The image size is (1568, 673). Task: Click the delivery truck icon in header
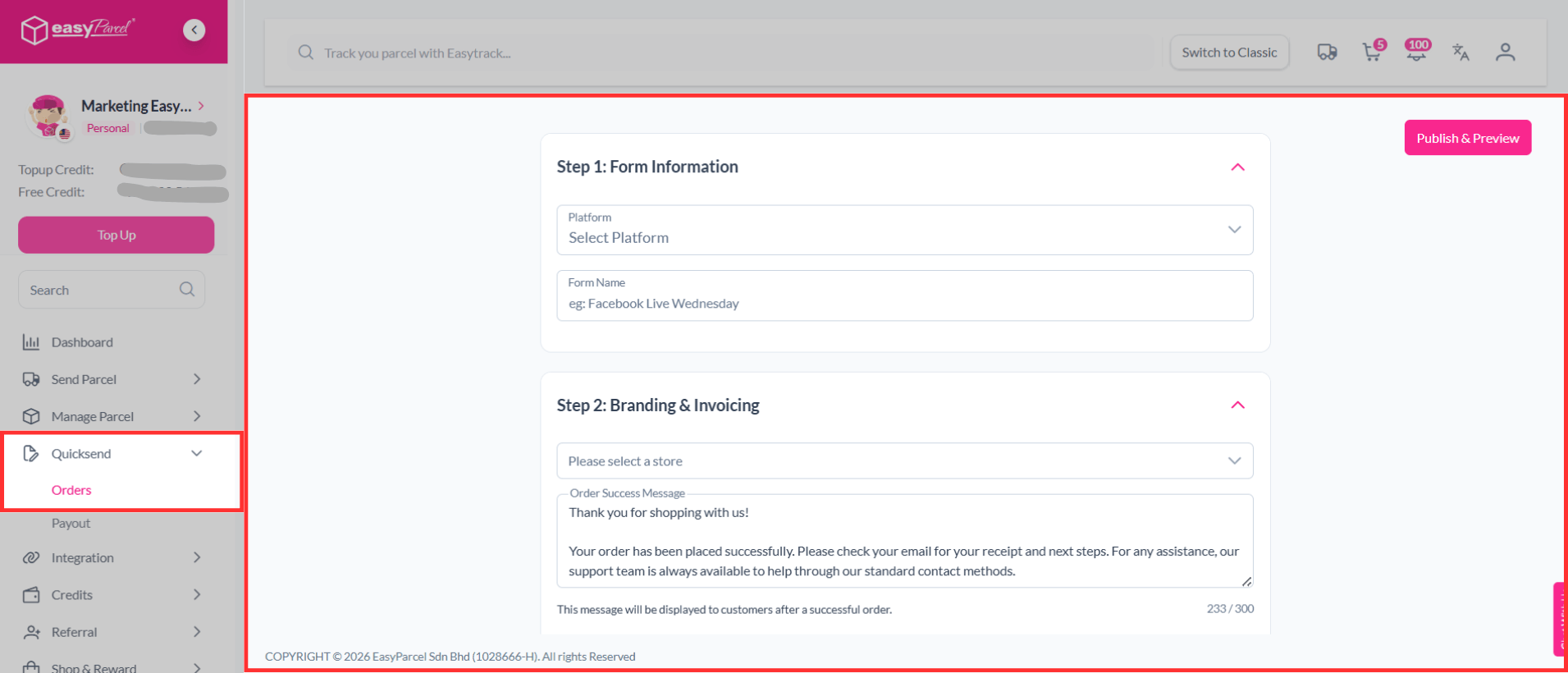click(1327, 53)
